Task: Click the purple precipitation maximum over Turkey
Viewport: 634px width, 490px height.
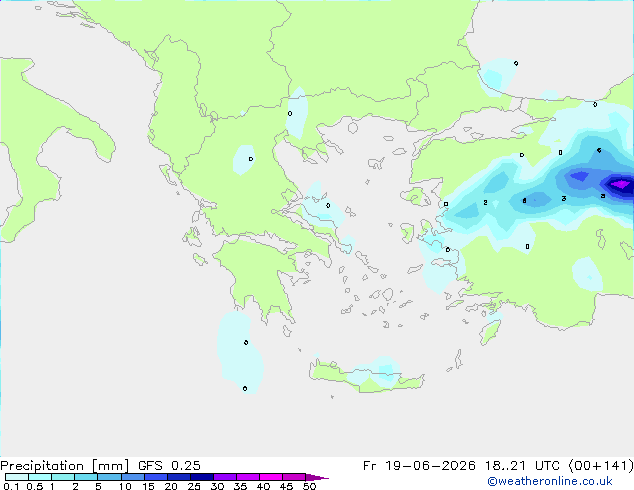Action: [620, 185]
